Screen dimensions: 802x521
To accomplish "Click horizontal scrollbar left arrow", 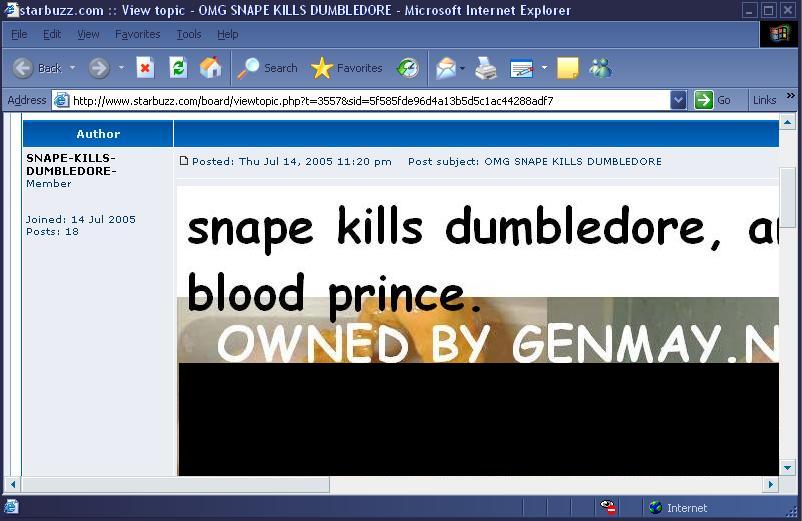I will click(13, 484).
